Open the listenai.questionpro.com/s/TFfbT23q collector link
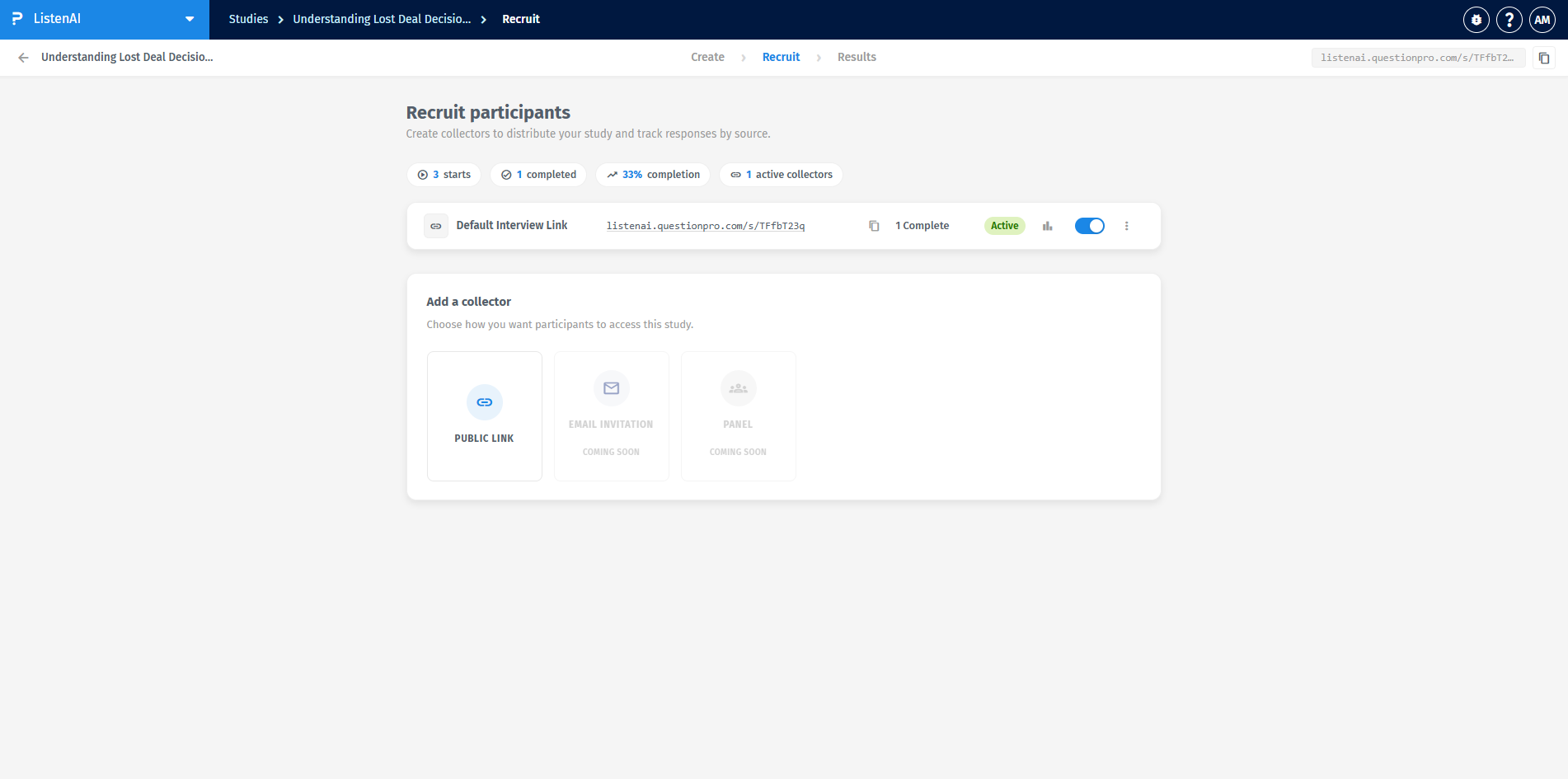This screenshot has height=779, width=1568. 706,226
